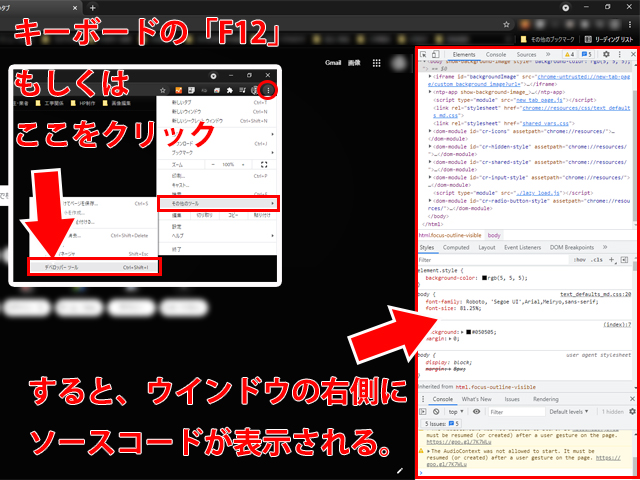Viewport: 640px width, 480px height.
Task: Expand the dom-module cr-hidden-style node
Action: pos(430,147)
